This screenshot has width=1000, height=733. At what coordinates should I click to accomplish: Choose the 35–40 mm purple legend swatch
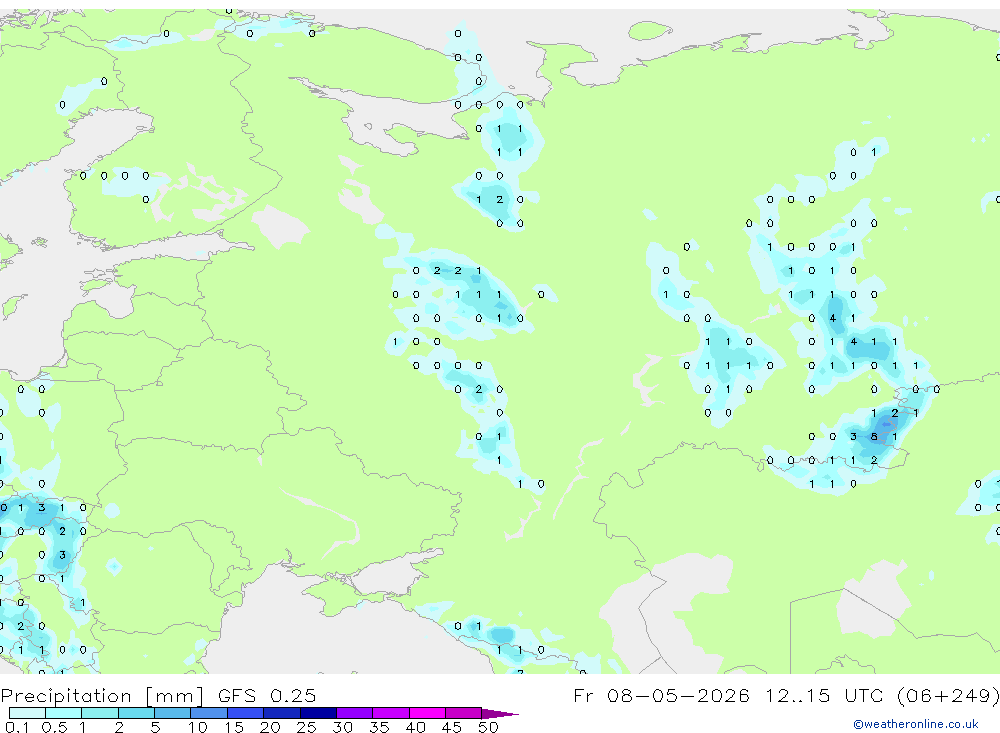click(391, 713)
